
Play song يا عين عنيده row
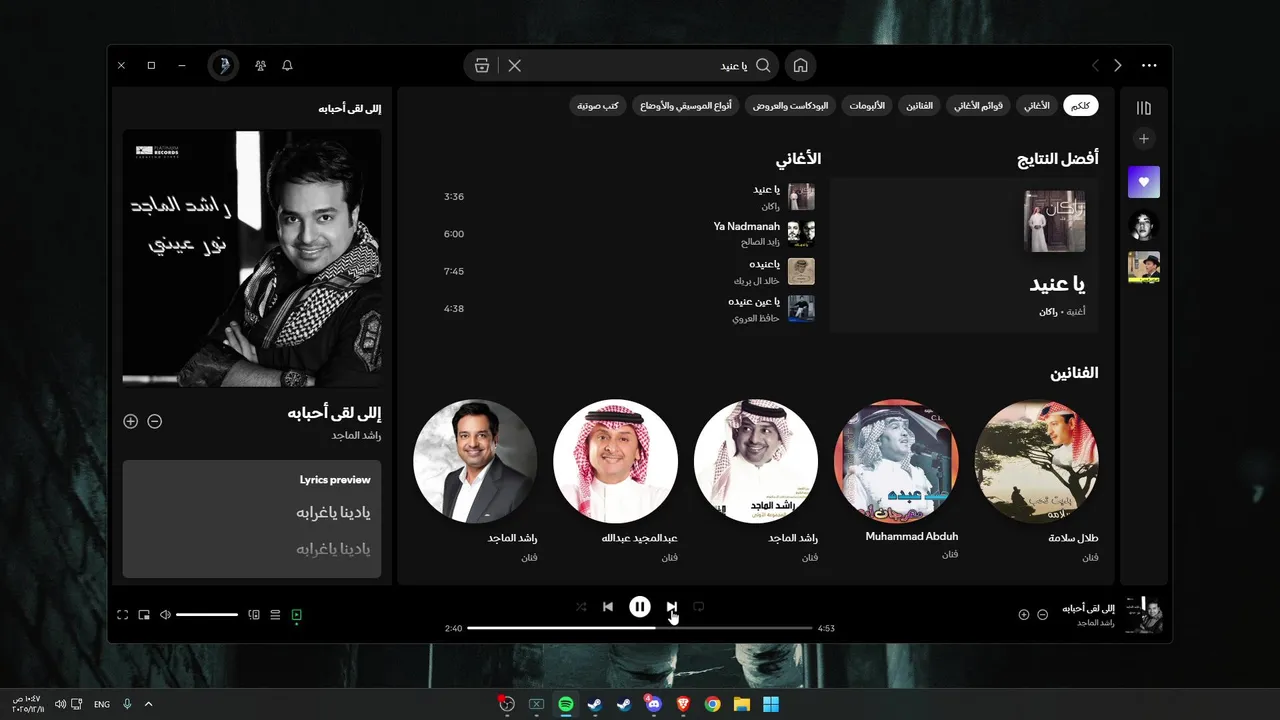pyautogui.click(x=628, y=308)
